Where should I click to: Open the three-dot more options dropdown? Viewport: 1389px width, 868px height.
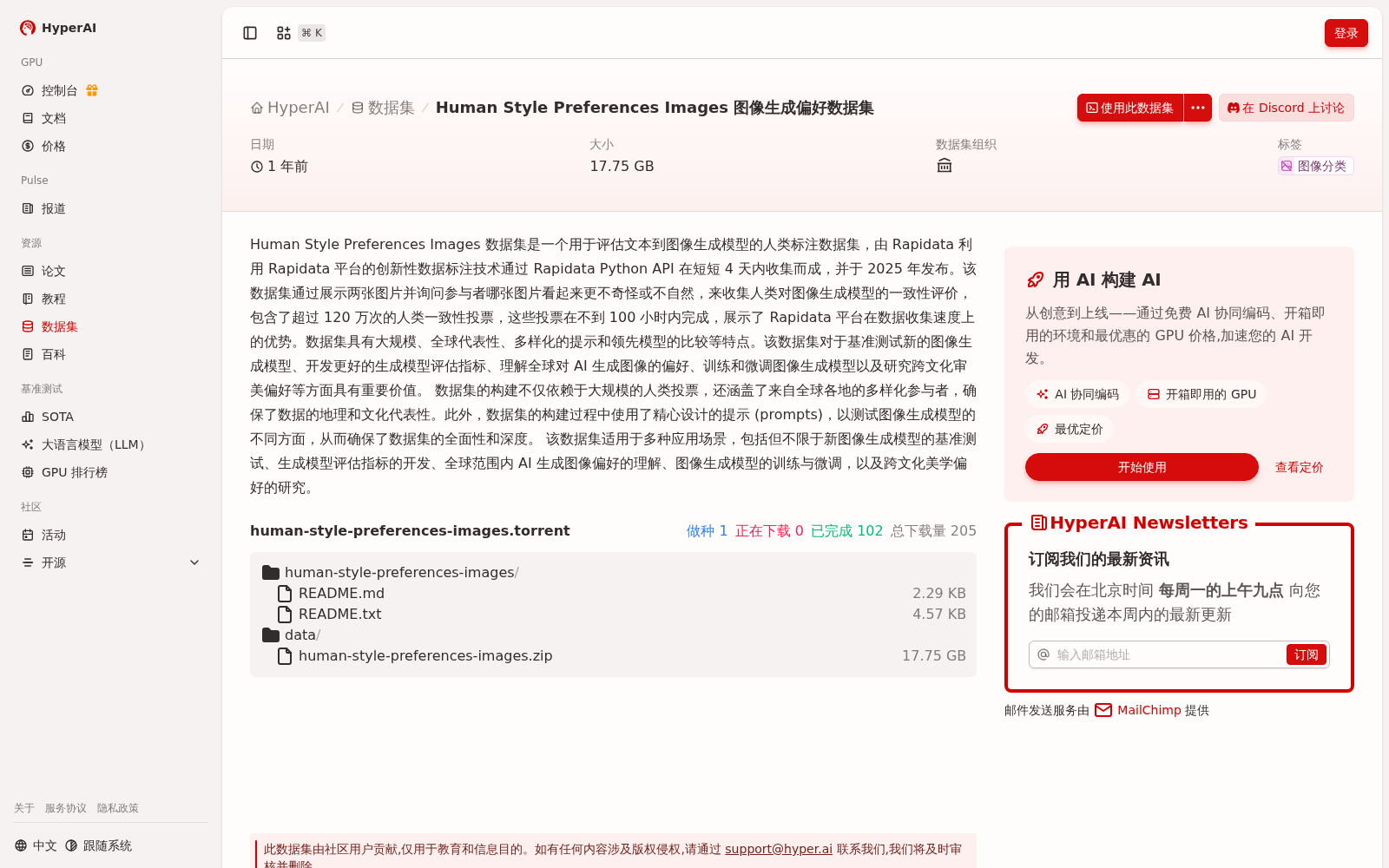(1198, 108)
